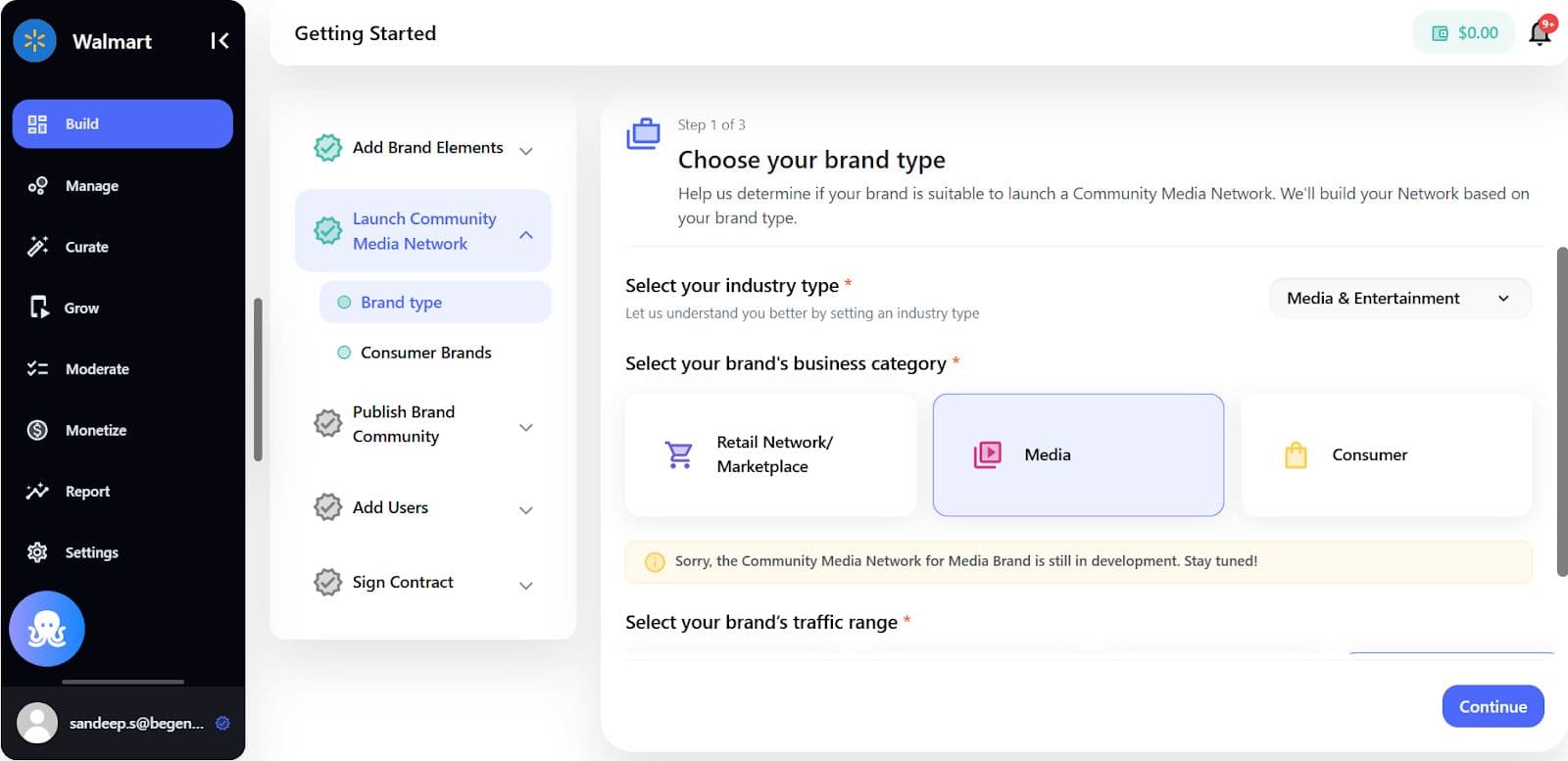This screenshot has width=1568, height=761.
Task: Click 'Select your brand's traffic range' label
Action: click(761, 622)
